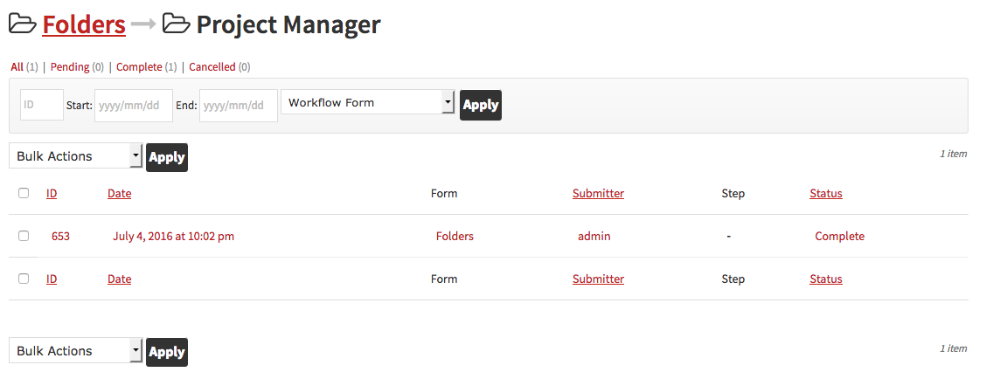
Task: Click the Start date field
Action: click(x=133, y=105)
